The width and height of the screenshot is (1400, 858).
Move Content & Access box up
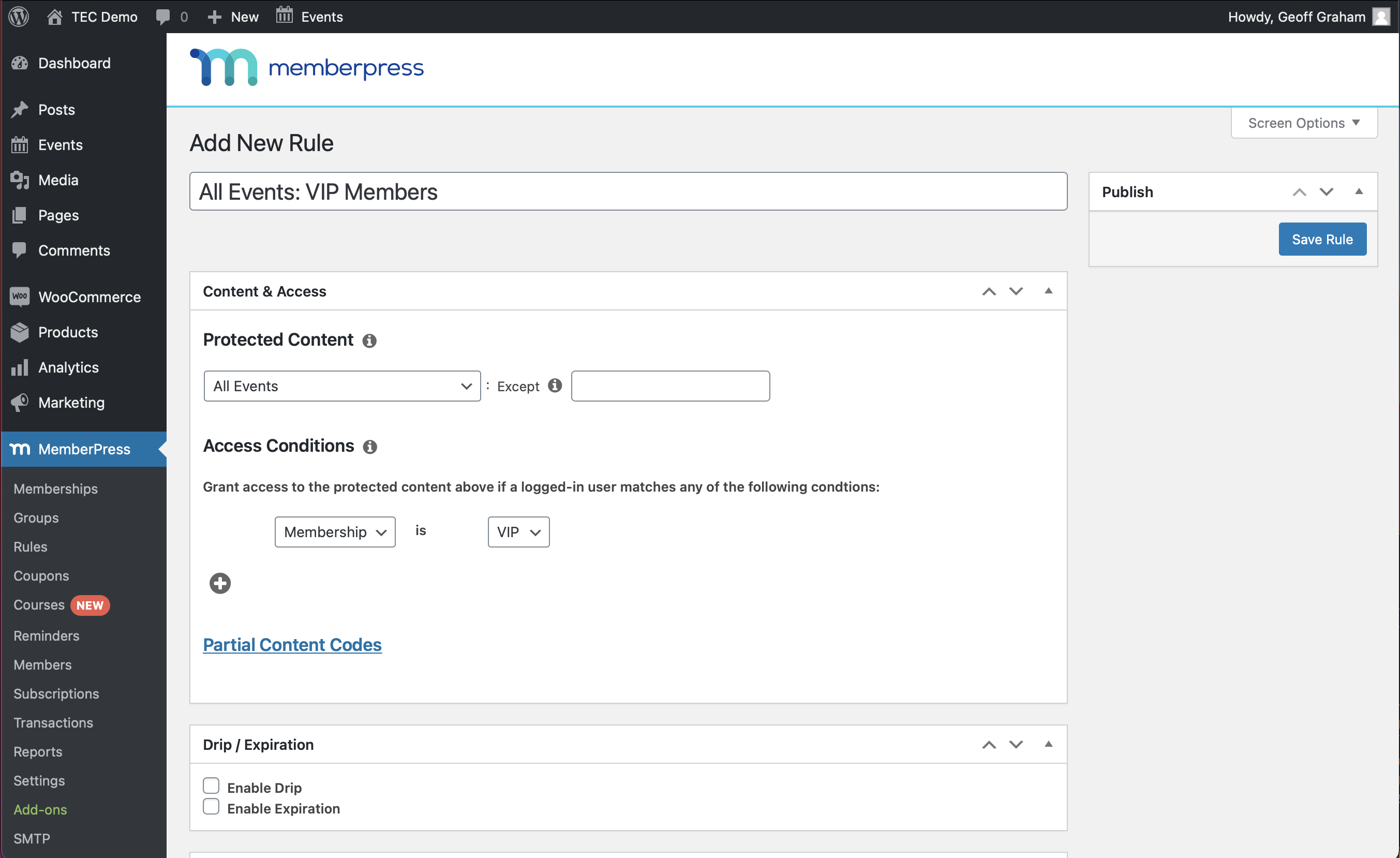coord(989,291)
